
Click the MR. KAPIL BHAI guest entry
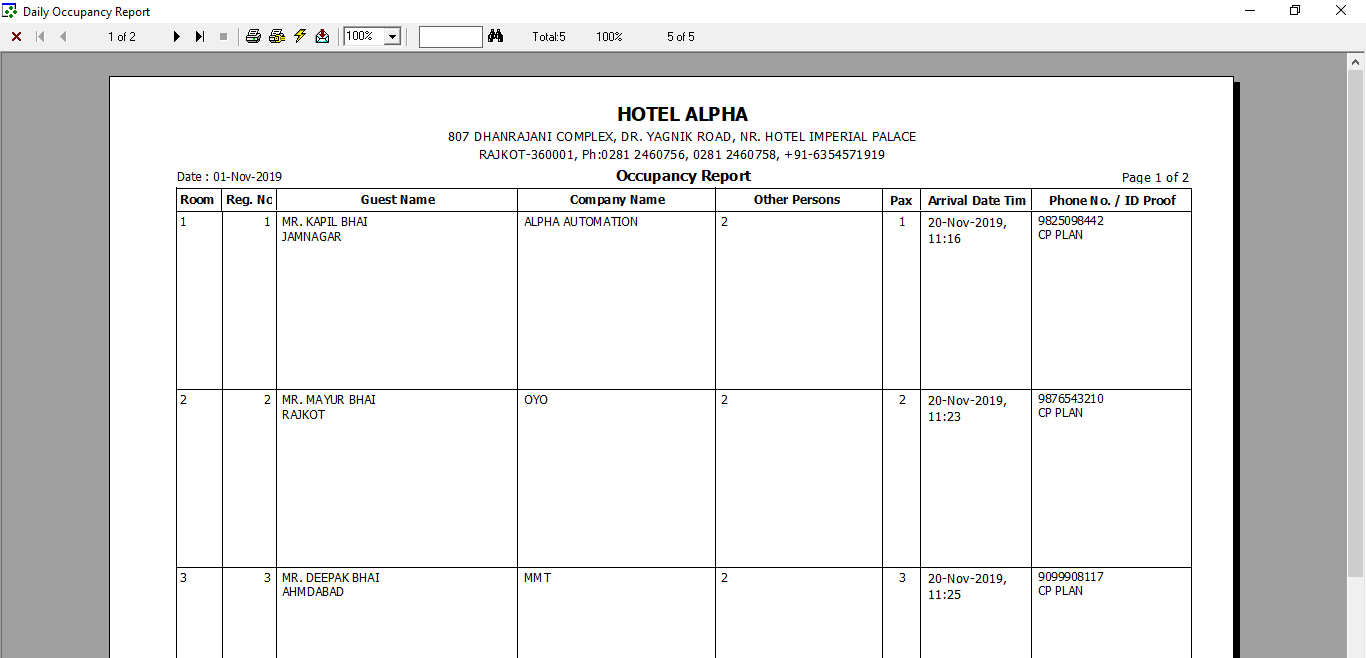[x=325, y=222]
